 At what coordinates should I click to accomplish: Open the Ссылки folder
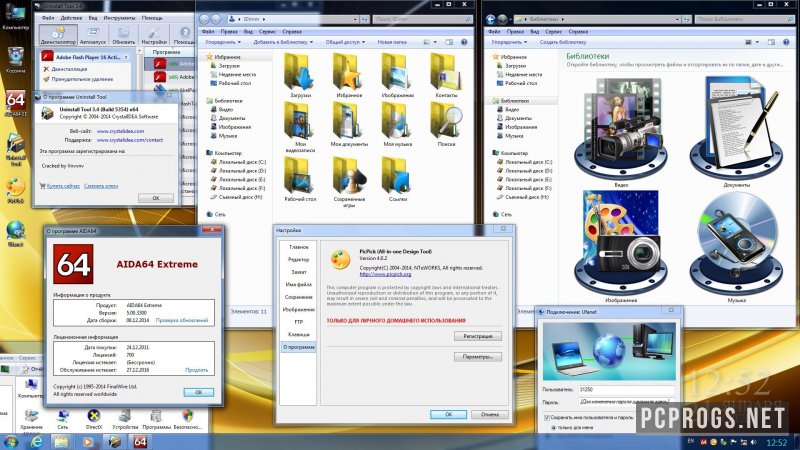[x=397, y=179]
